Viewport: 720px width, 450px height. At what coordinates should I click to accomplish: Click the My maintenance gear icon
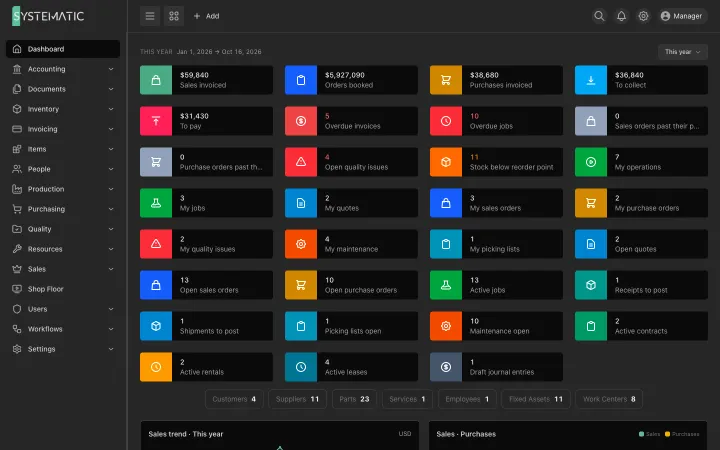(x=301, y=244)
